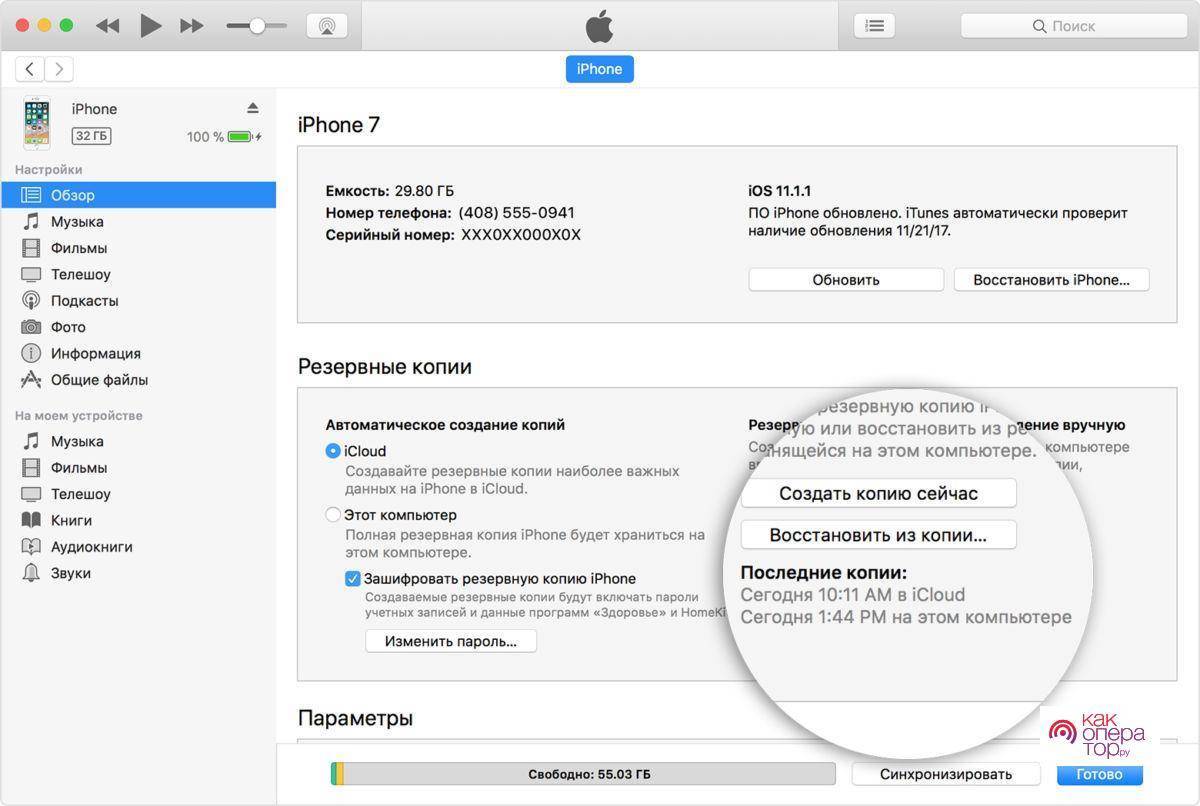Rewind to the previous track

coord(108,26)
